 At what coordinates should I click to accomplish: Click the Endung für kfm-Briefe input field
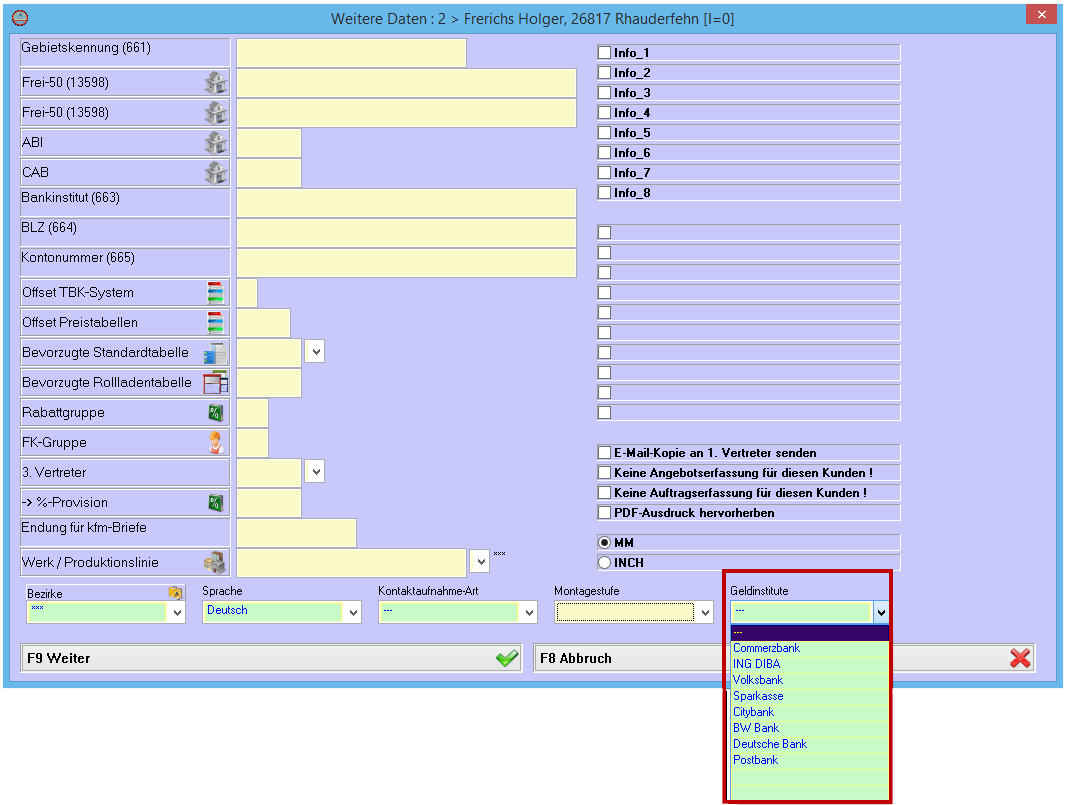click(296, 533)
